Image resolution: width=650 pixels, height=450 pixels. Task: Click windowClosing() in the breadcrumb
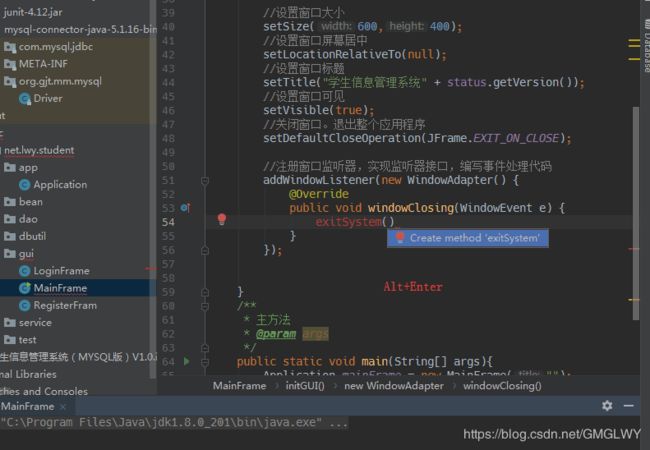pos(502,386)
